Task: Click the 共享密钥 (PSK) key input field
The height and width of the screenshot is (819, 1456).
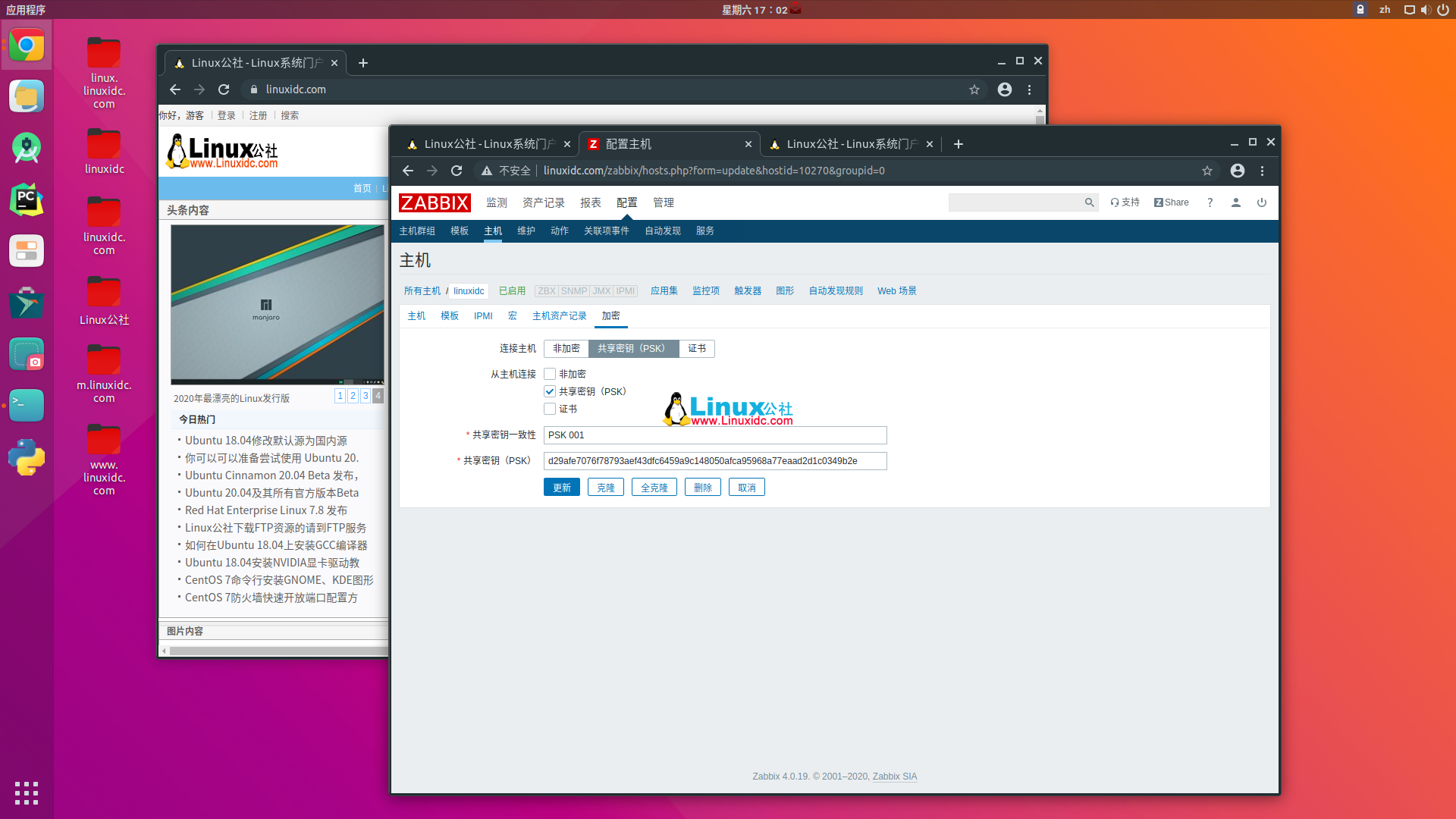Action: tap(715, 461)
